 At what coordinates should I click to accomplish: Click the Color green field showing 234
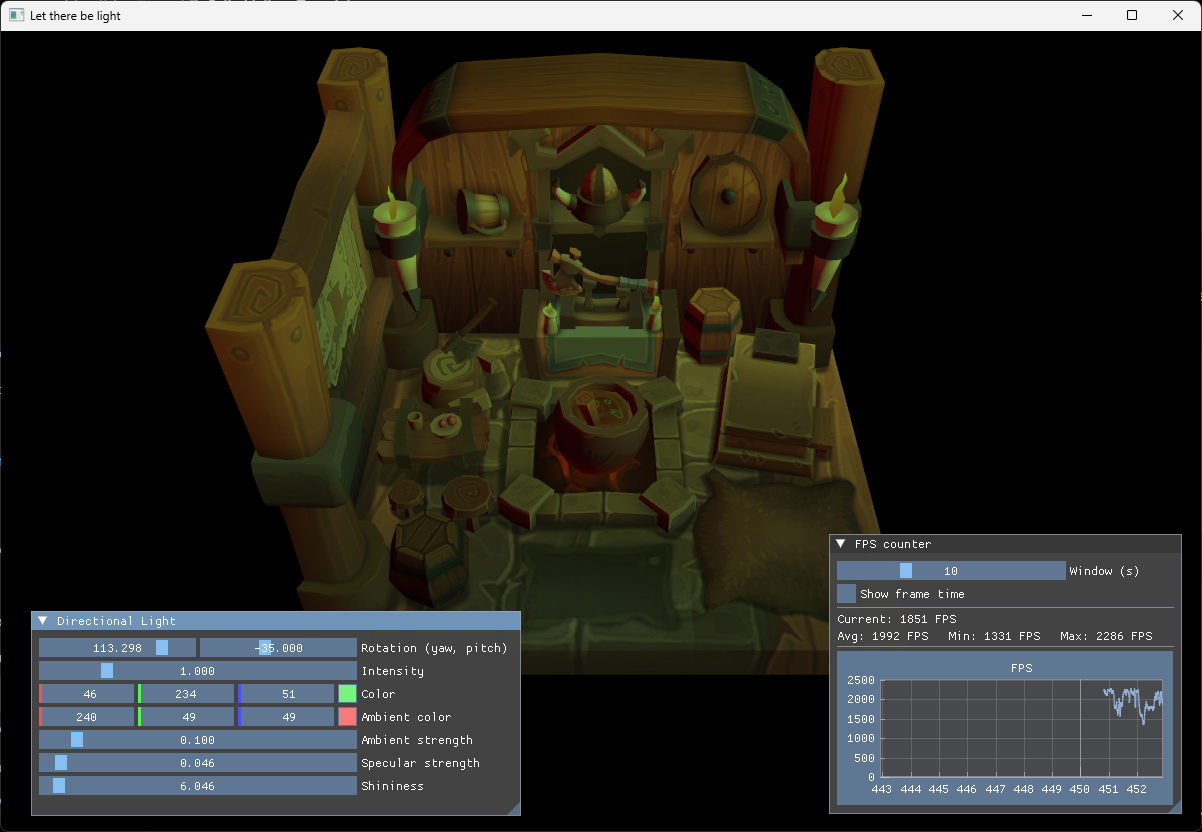[x=186, y=694]
